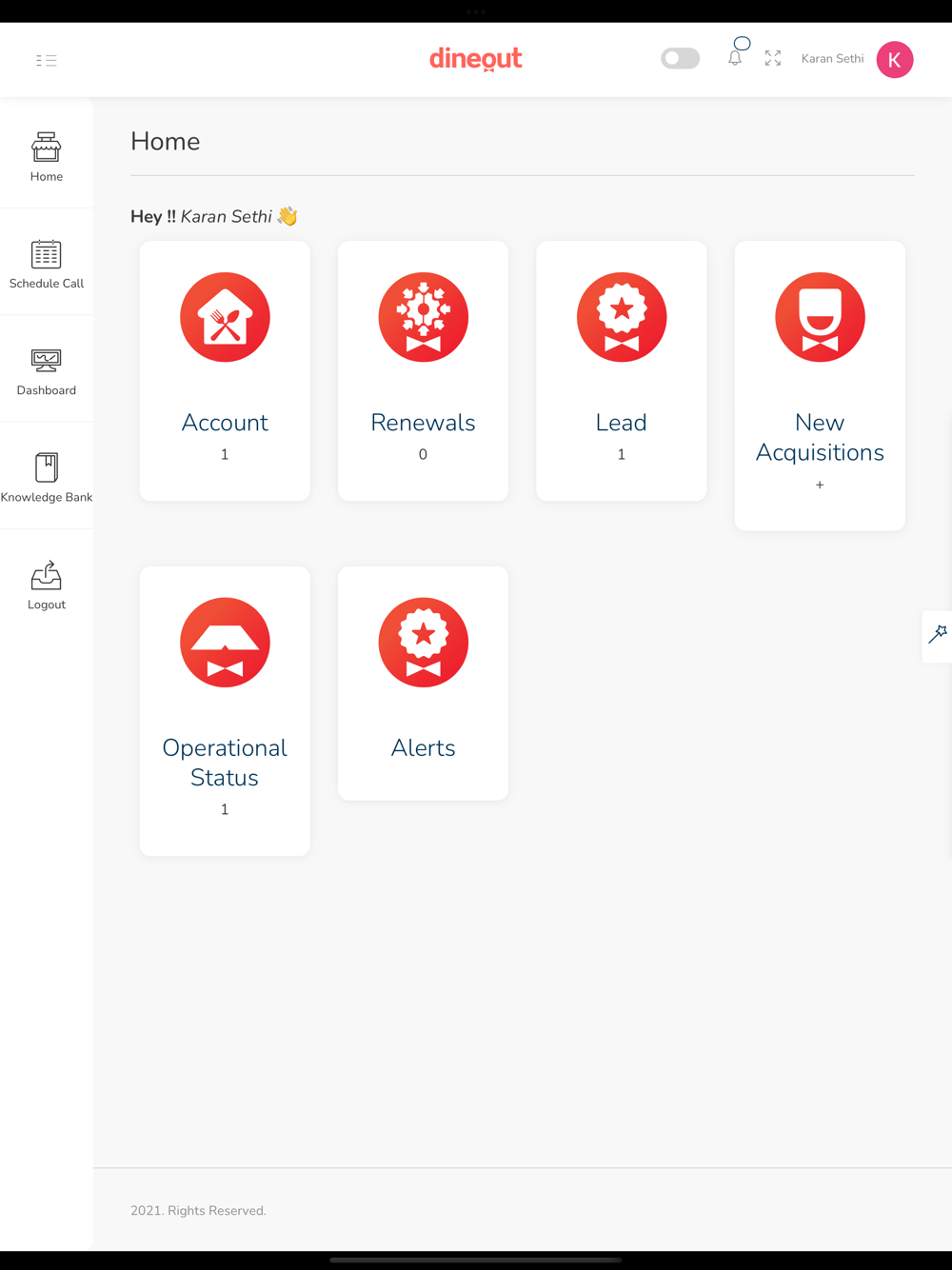Flip the header toggle switch
Image resolution: width=952 pixels, height=1270 pixels.
[x=681, y=58]
